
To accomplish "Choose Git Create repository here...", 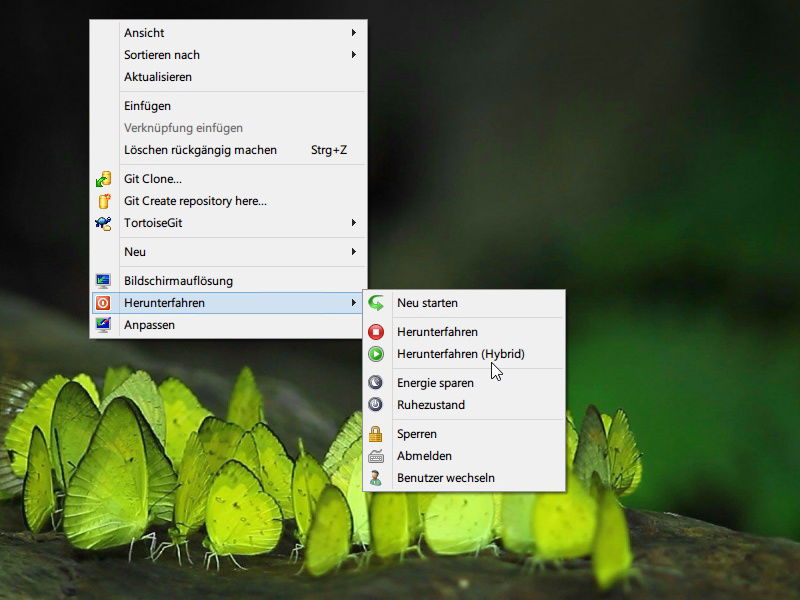I will pos(228,201).
